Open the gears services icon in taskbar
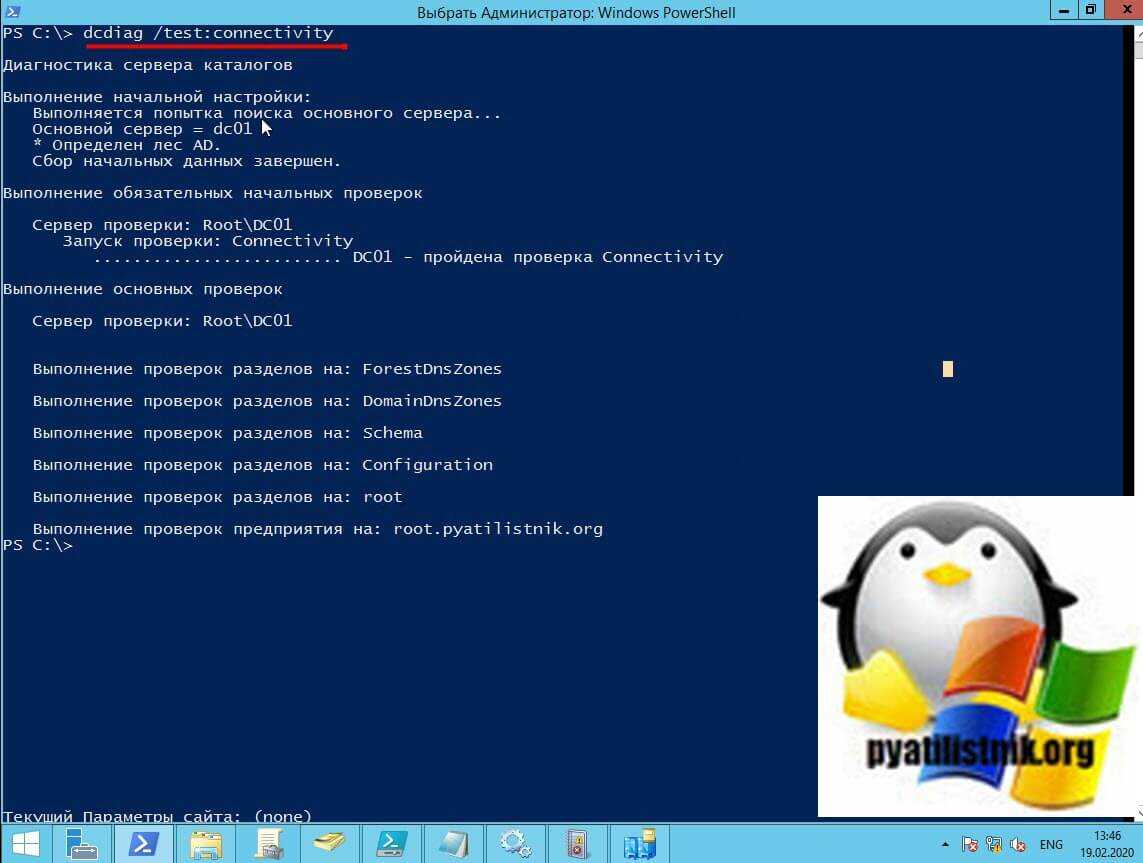 (515, 844)
